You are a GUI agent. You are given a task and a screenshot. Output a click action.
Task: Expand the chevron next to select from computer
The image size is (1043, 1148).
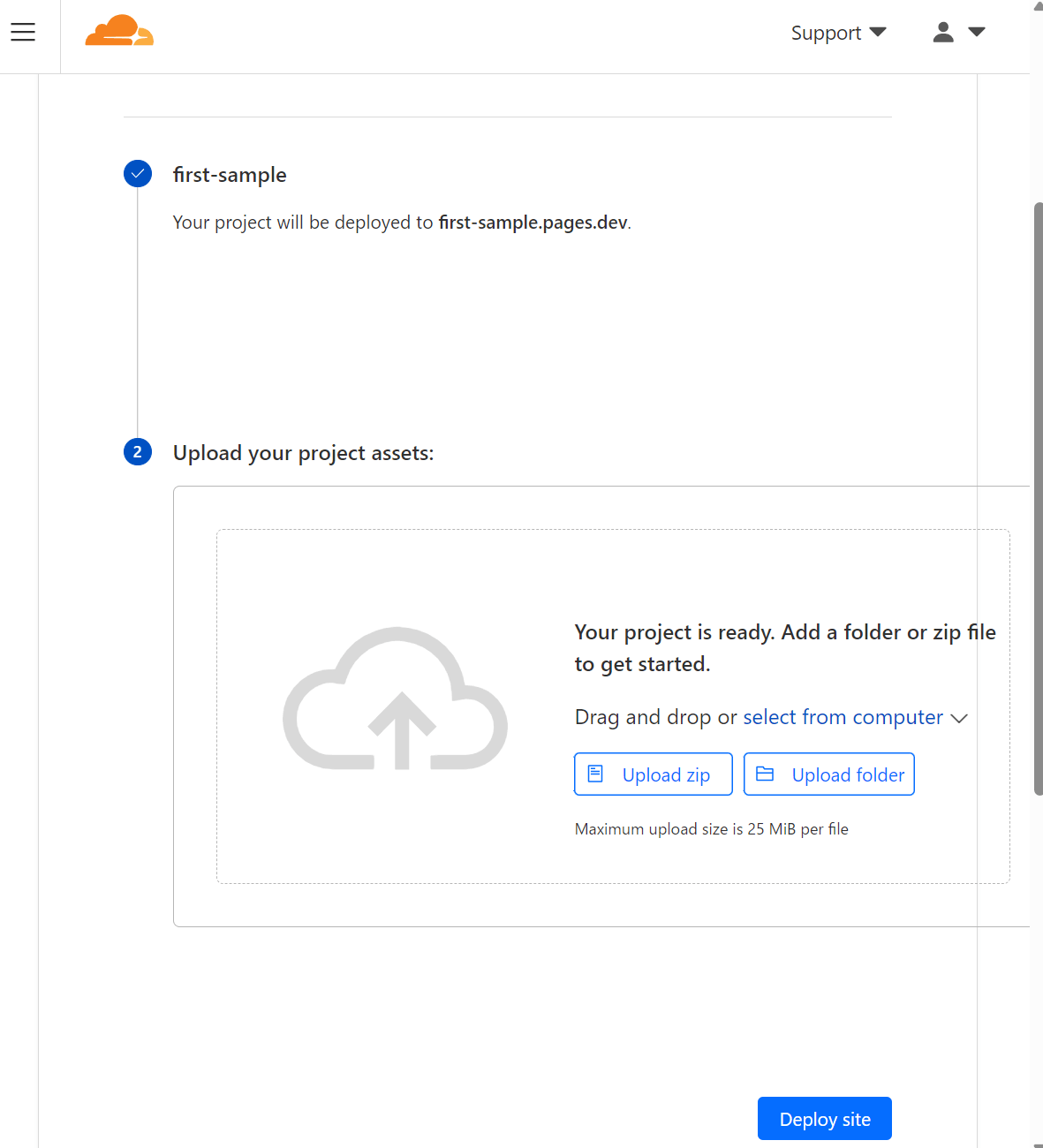pyautogui.click(x=959, y=719)
